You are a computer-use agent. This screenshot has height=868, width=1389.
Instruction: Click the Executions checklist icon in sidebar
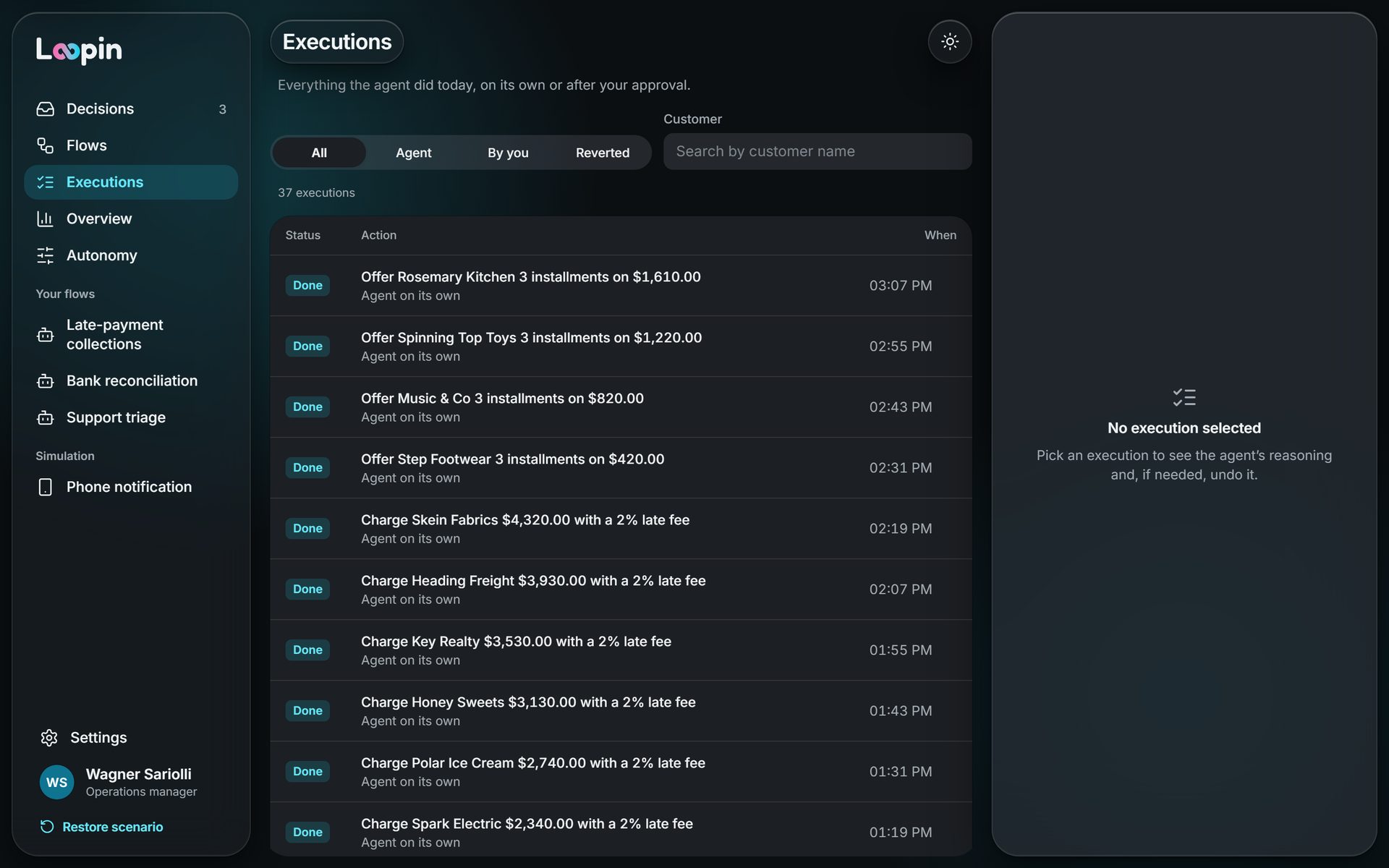(45, 182)
